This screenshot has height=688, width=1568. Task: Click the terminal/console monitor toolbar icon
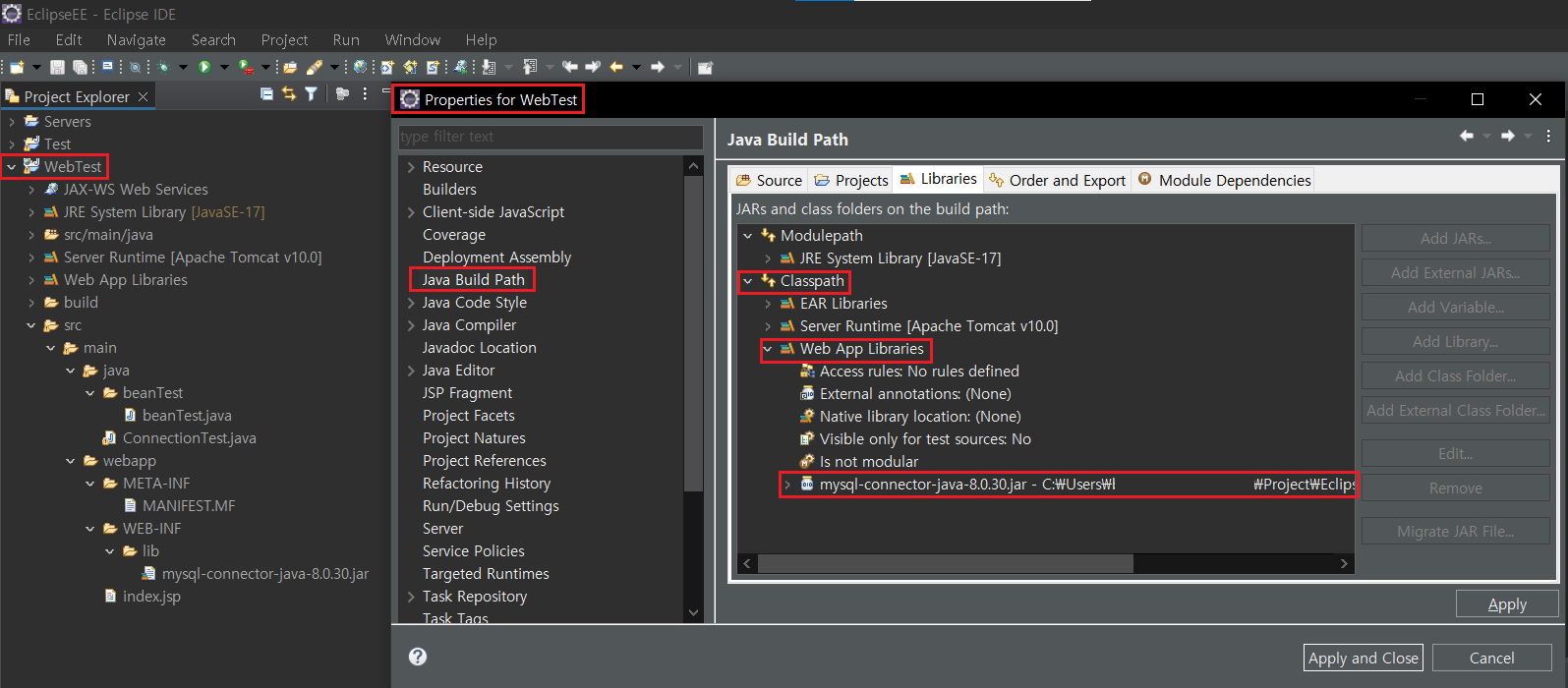(108, 67)
